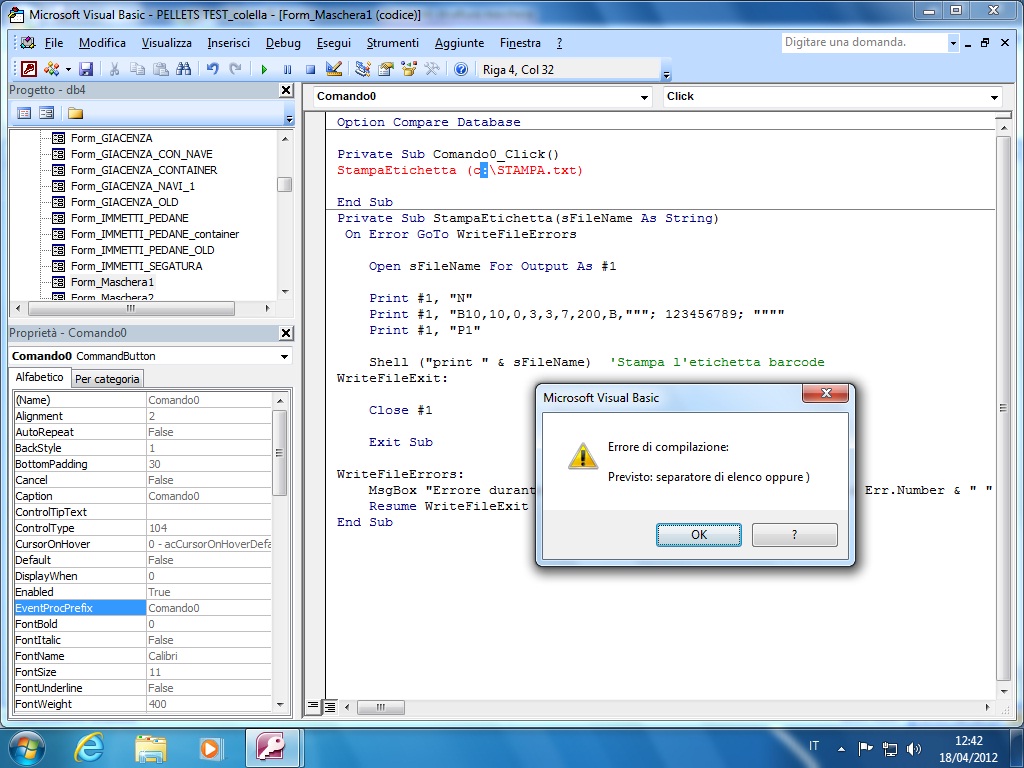1024x768 pixels.
Task: Select Form_GIACENZA_CON_NAVE in project tree
Action: click(x=141, y=154)
